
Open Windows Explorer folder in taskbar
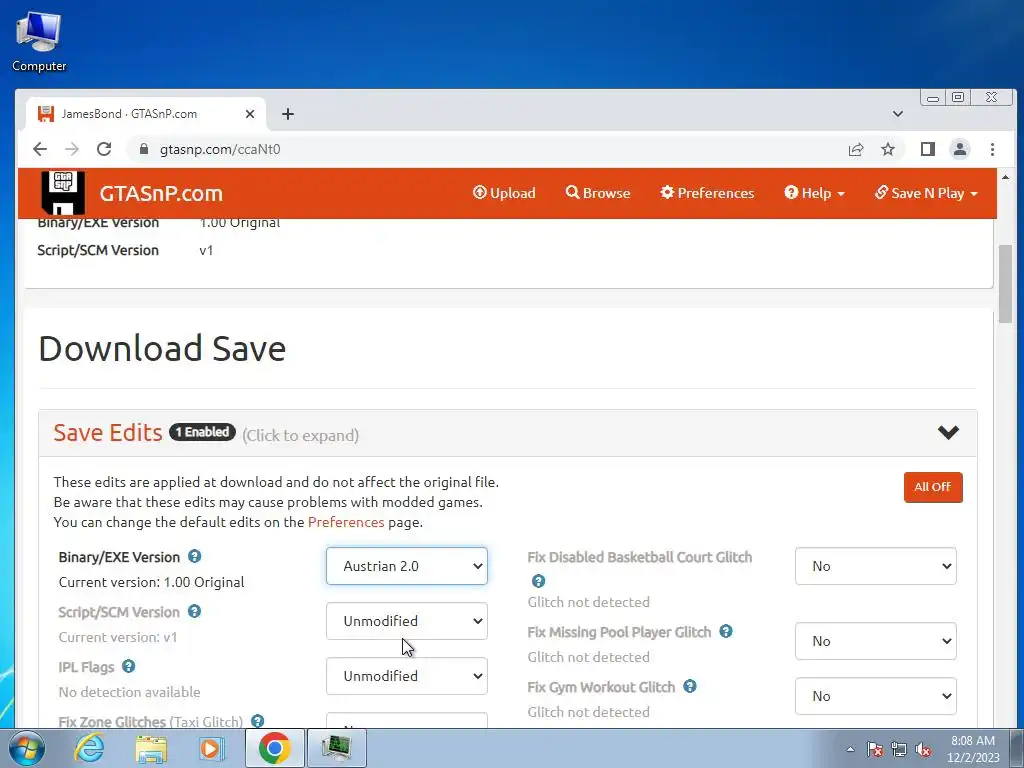point(151,748)
